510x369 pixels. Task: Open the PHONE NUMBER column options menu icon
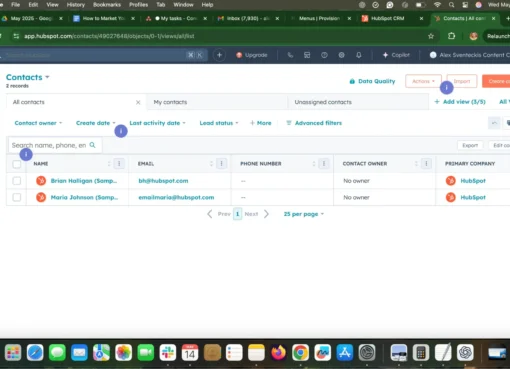tap(324, 164)
